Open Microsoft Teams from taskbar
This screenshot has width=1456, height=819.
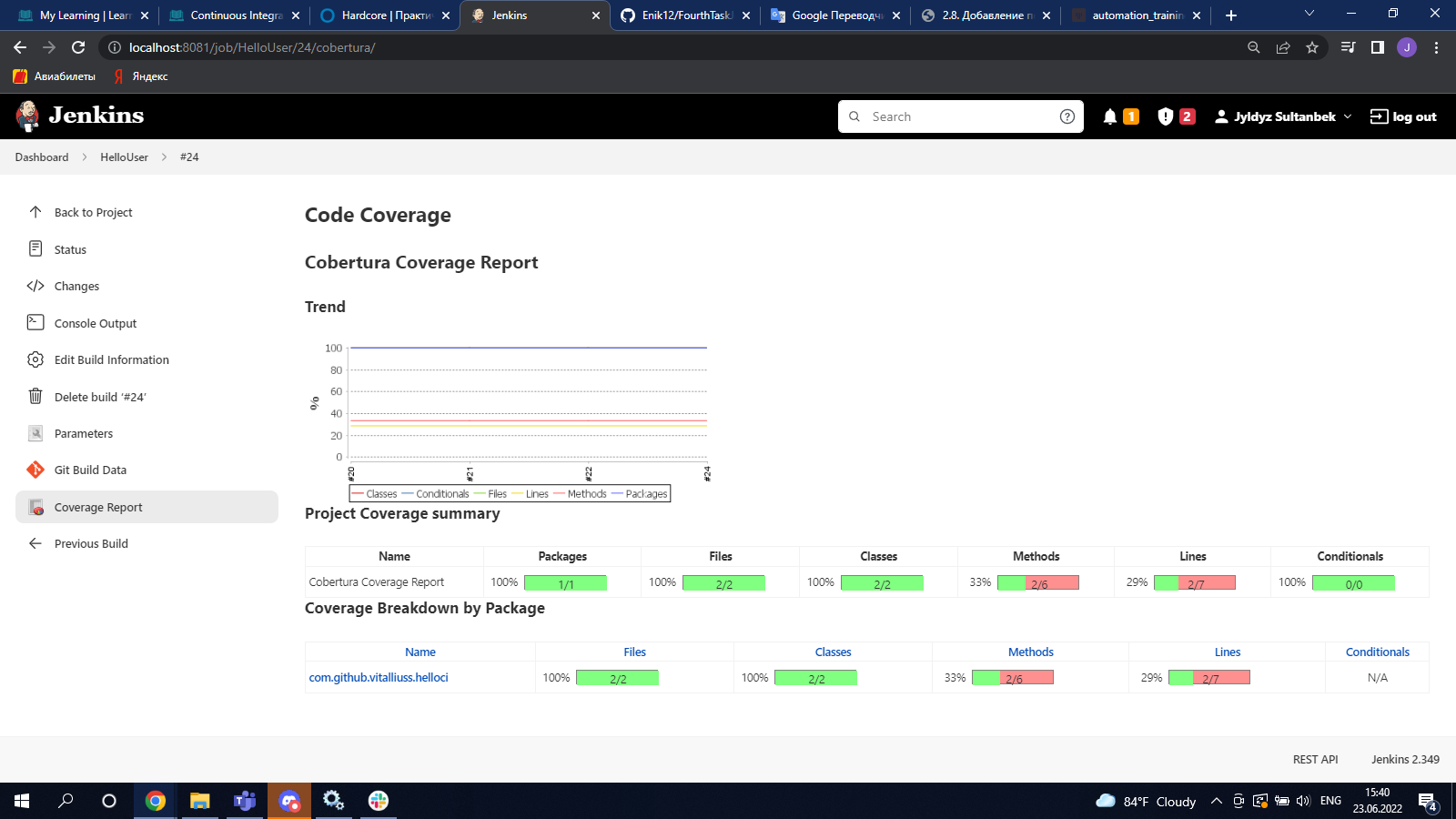pyautogui.click(x=245, y=801)
